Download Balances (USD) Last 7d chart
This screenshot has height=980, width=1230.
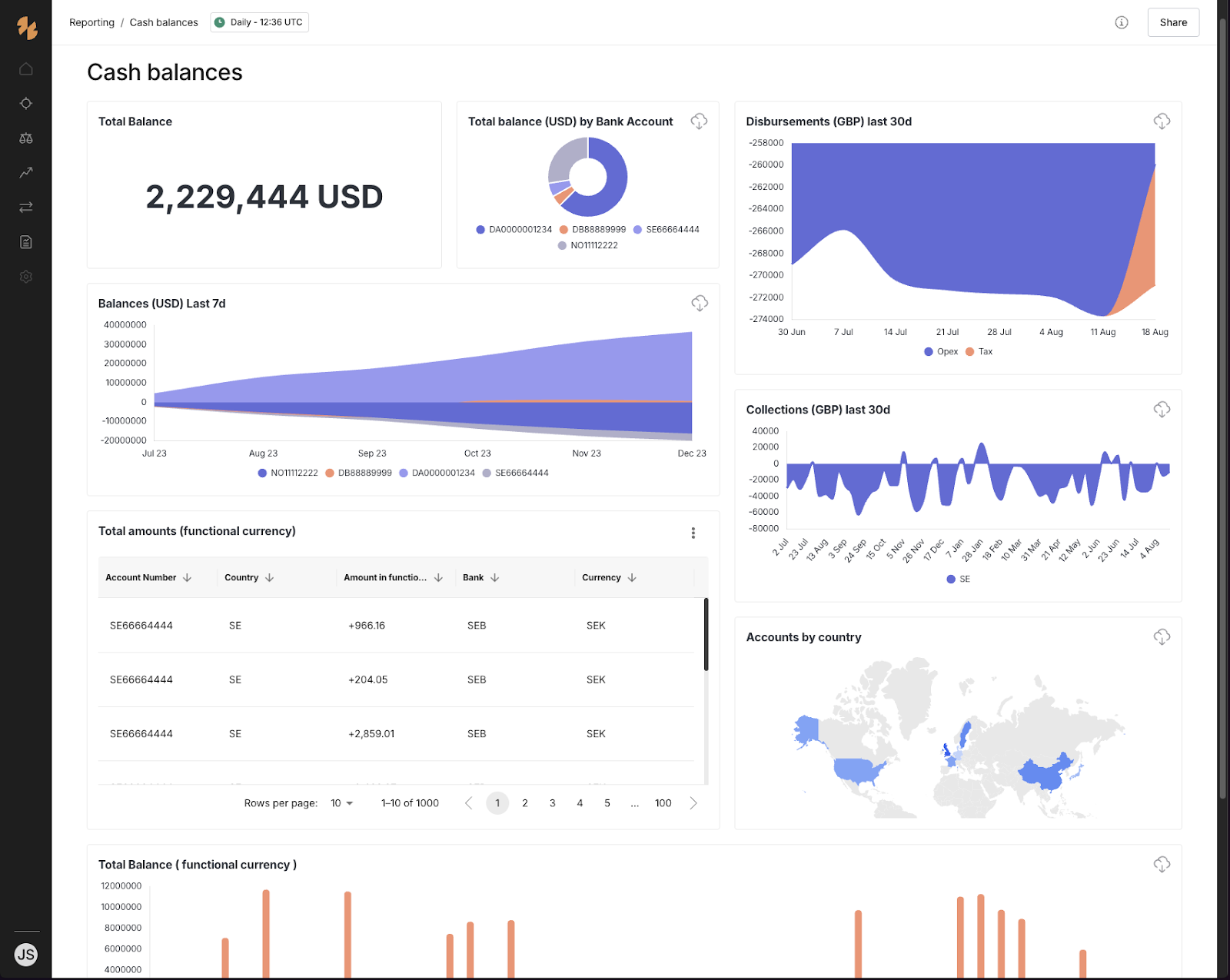coord(699,304)
